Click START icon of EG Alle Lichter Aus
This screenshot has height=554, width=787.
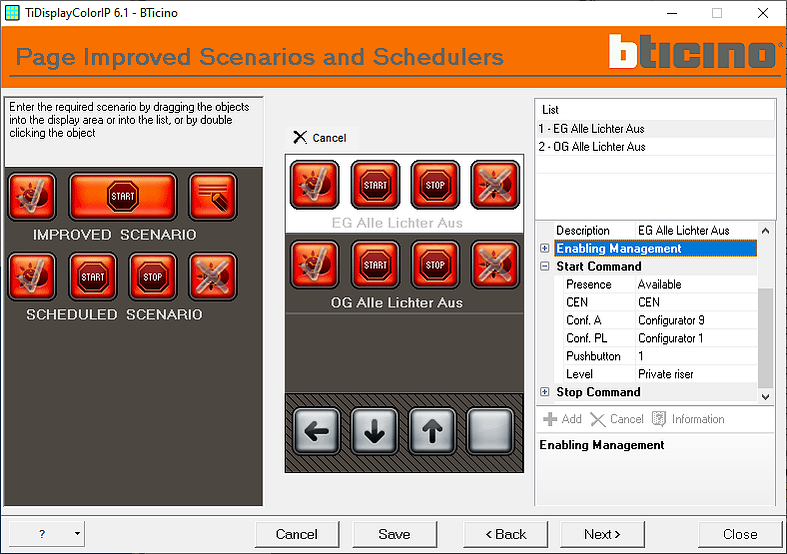pyautogui.click(x=375, y=185)
